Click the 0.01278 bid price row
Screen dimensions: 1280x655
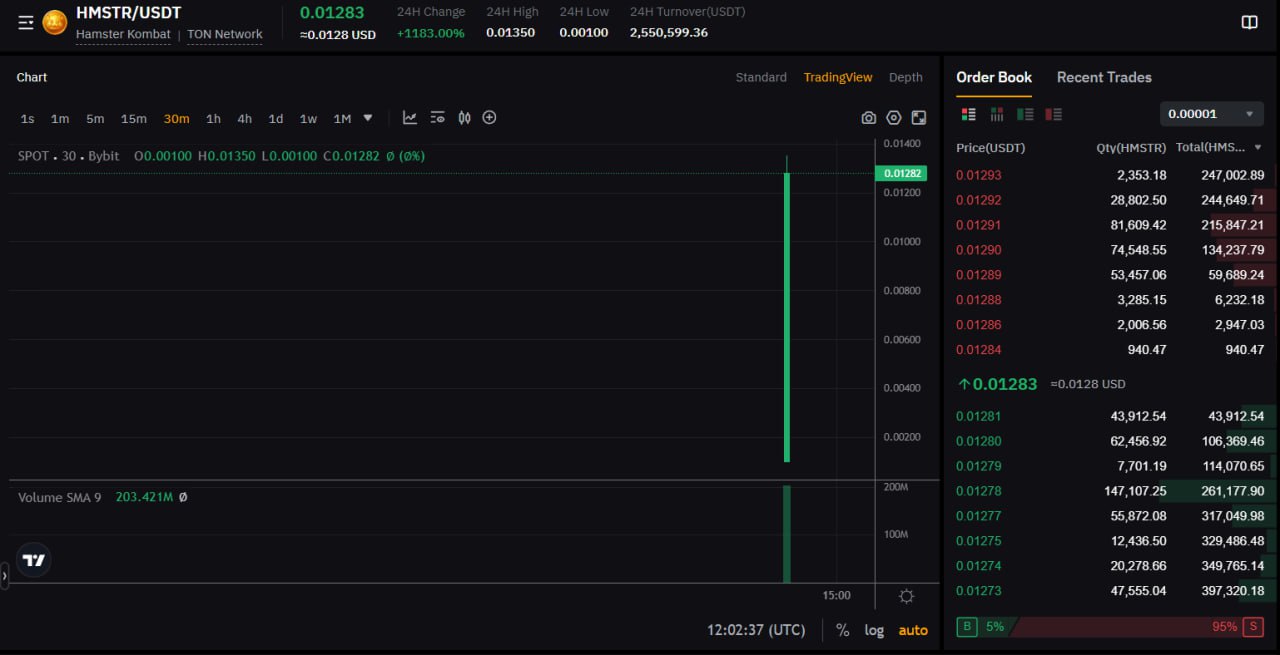[978, 491]
